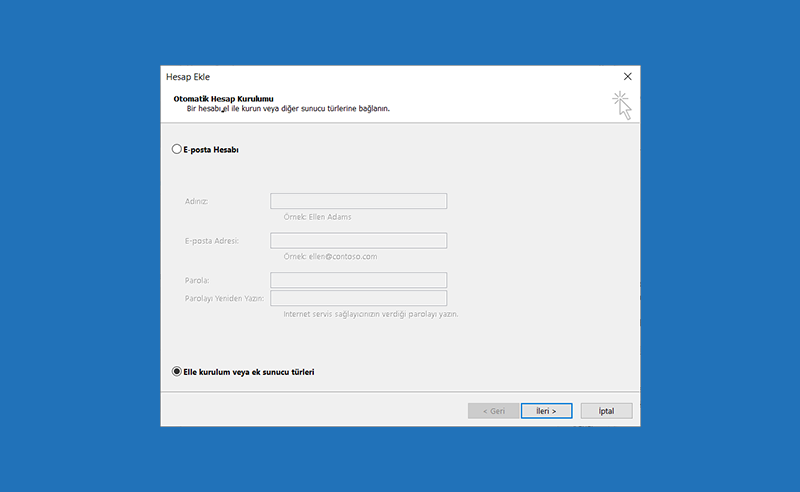Click the 'Otomatik Hesap Kurulumu' heading
The image size is (800, 492).
[x=223, y=99]
